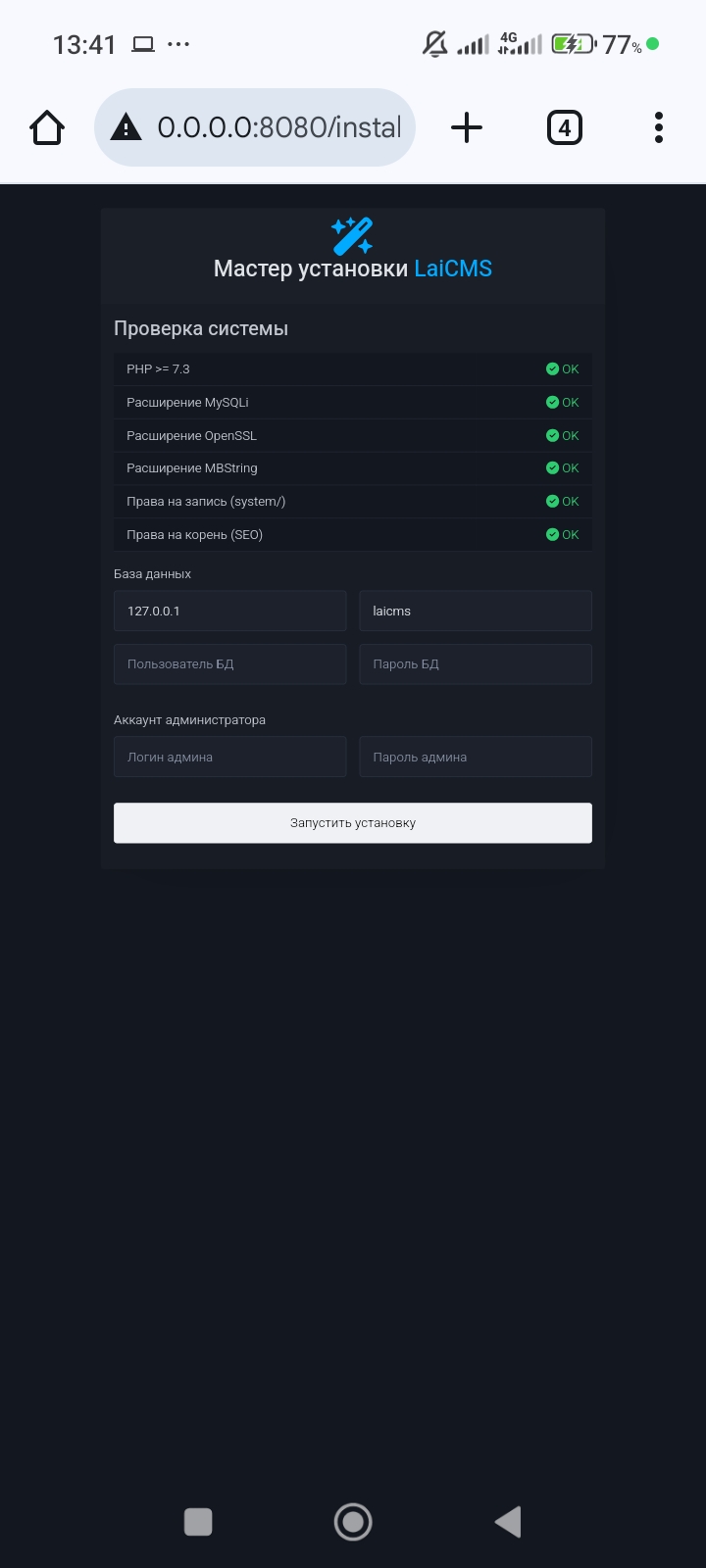Tap the site security warning triangle
Viewport: 706px width, 1568px height.
point(126,127)
